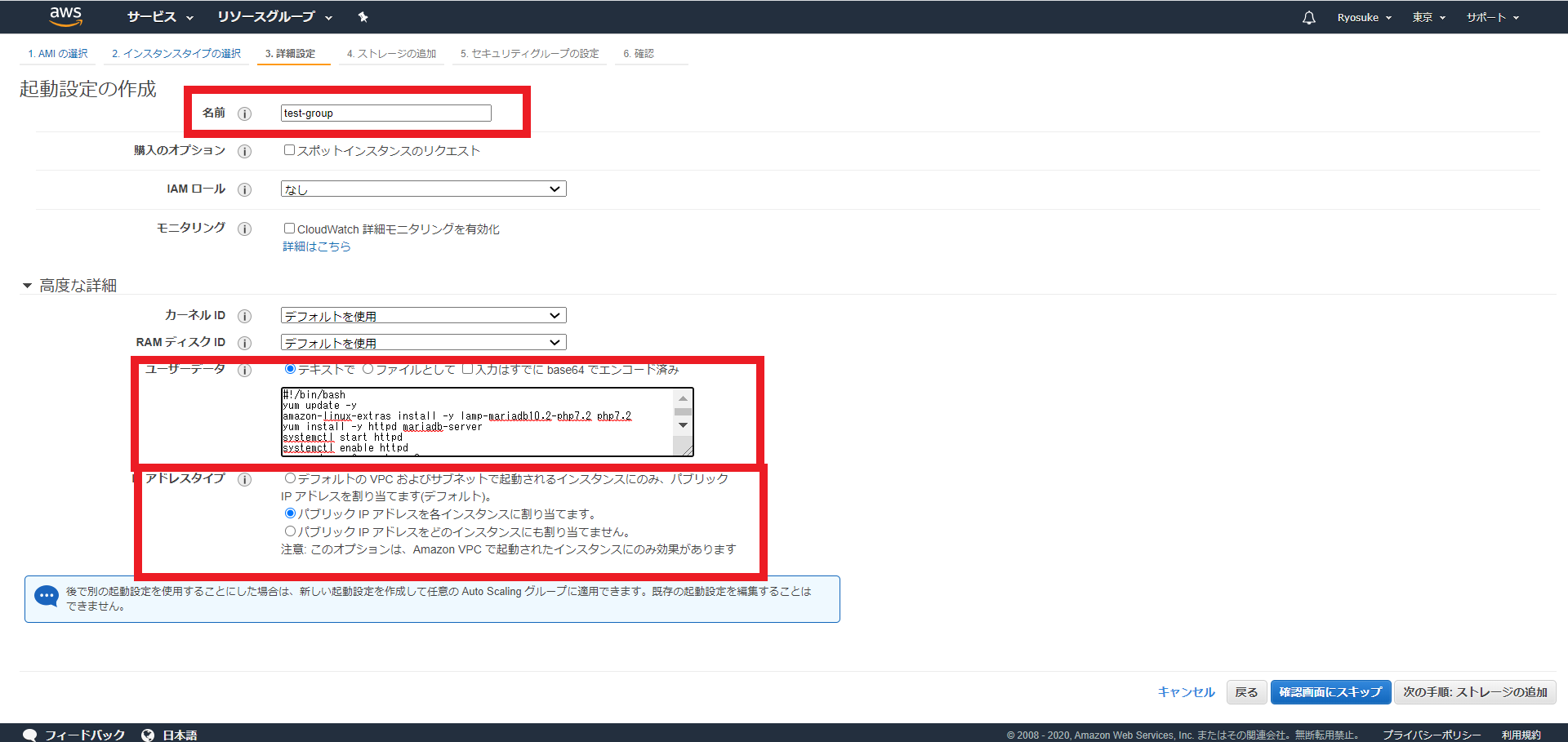Viewport: 1568px width, 742px height.
Task: Click the feedback speech bubble icon
Action: [x=30, y=735]
